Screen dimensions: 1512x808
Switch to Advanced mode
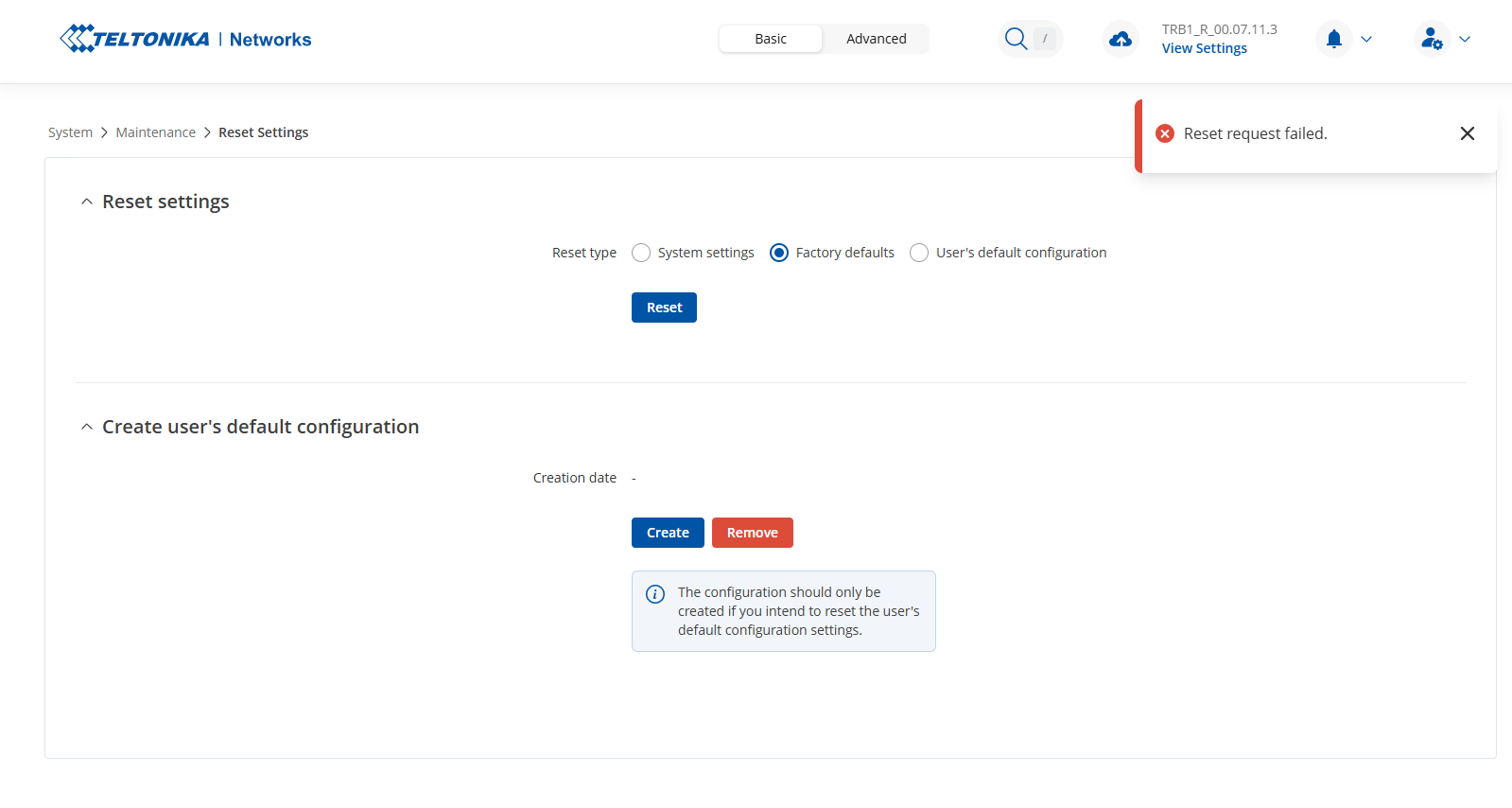tap(877, 39)
